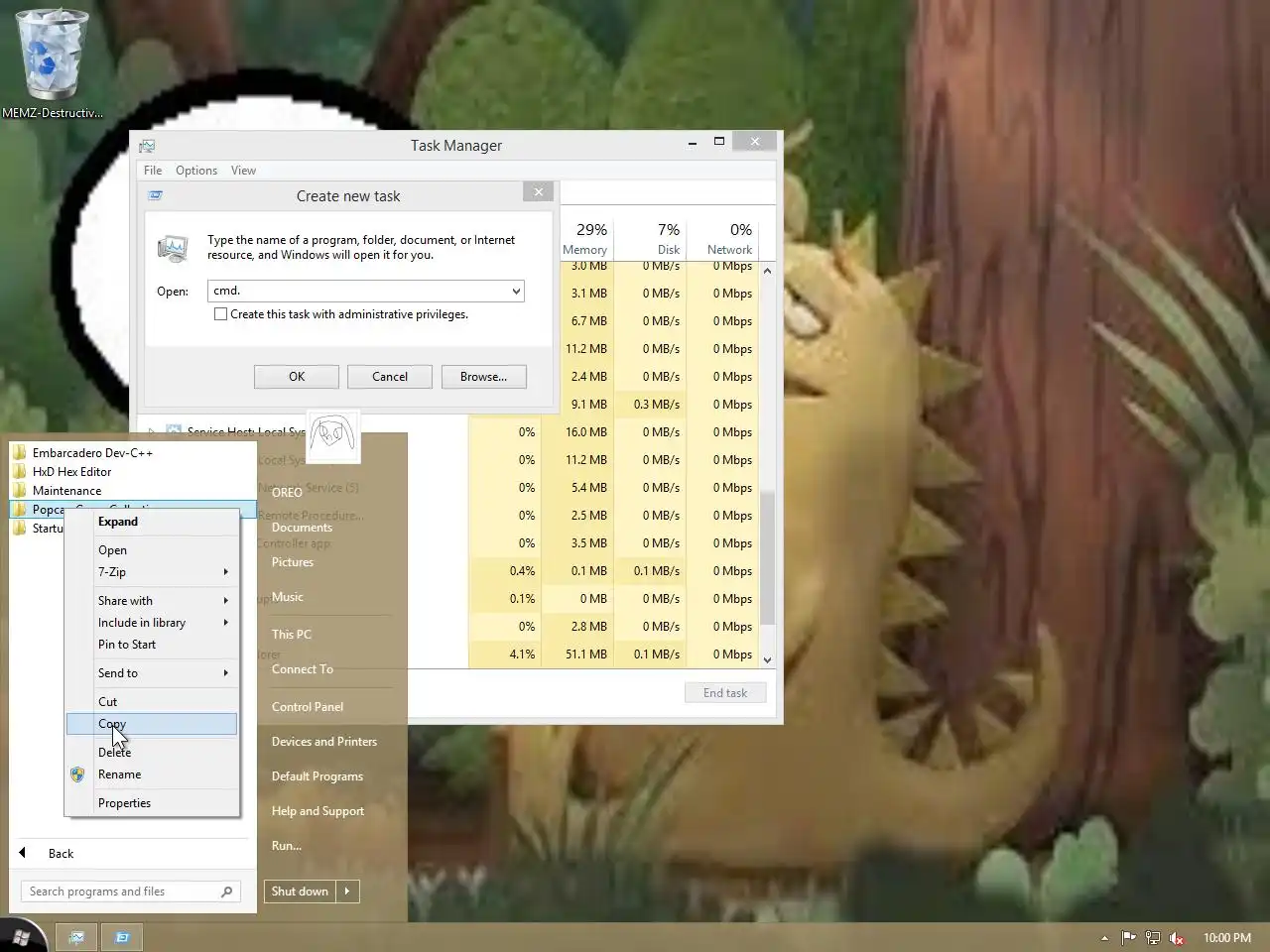
Task: Click the Run computer icon in dialog
Action: coord(173,248)
